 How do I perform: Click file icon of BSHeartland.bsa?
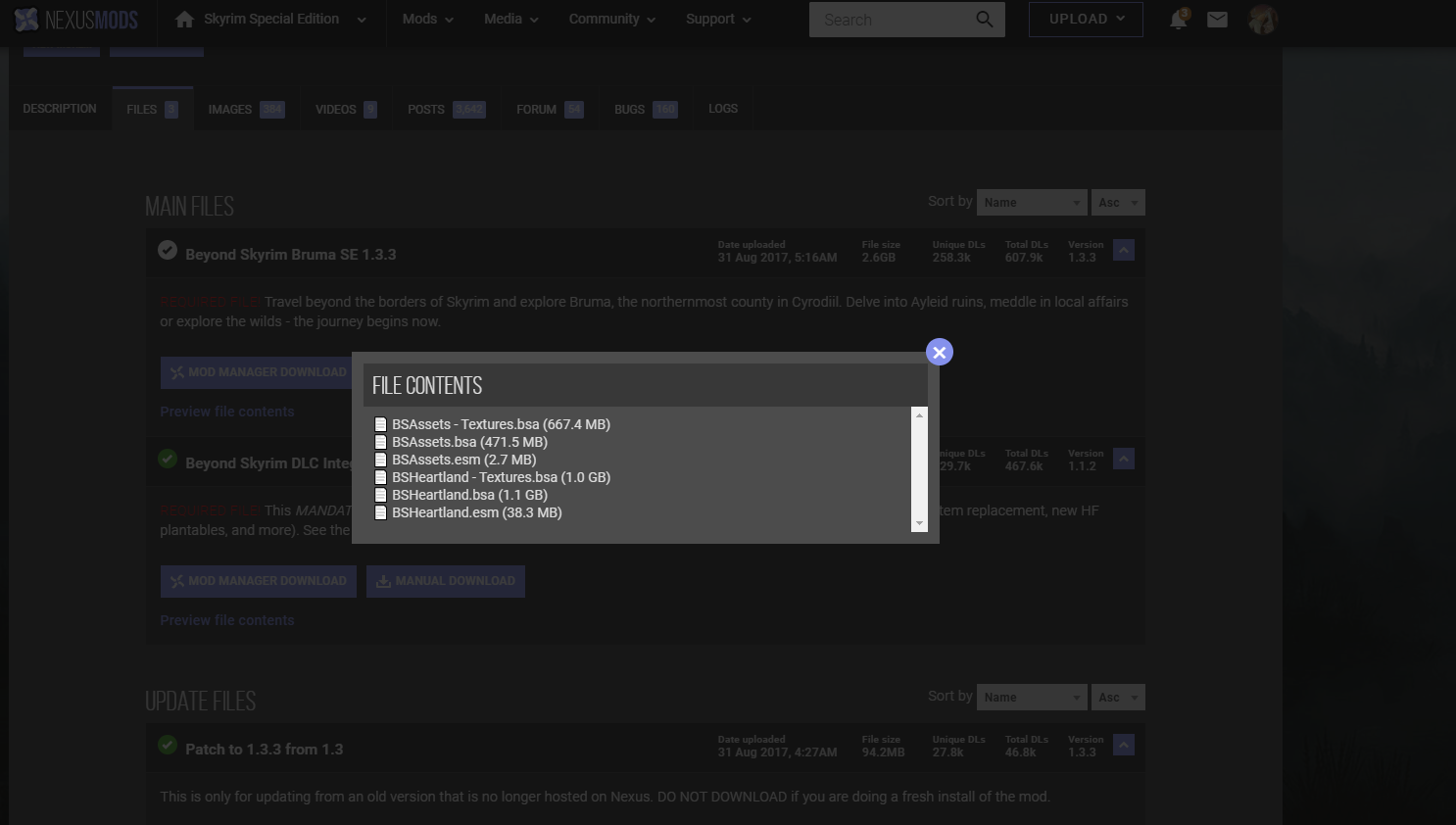(x=381, y=495)
